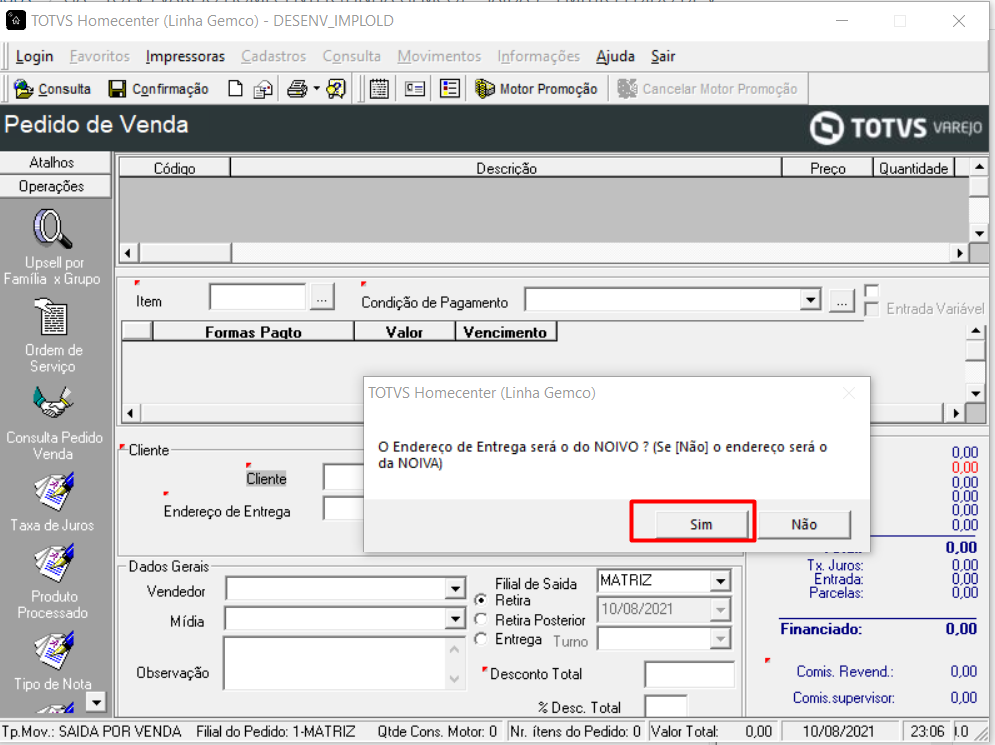The width and height of the screenshot is (995, 745).
Task: Click into the % Desc. Total field
Action: tap(666, 706)
